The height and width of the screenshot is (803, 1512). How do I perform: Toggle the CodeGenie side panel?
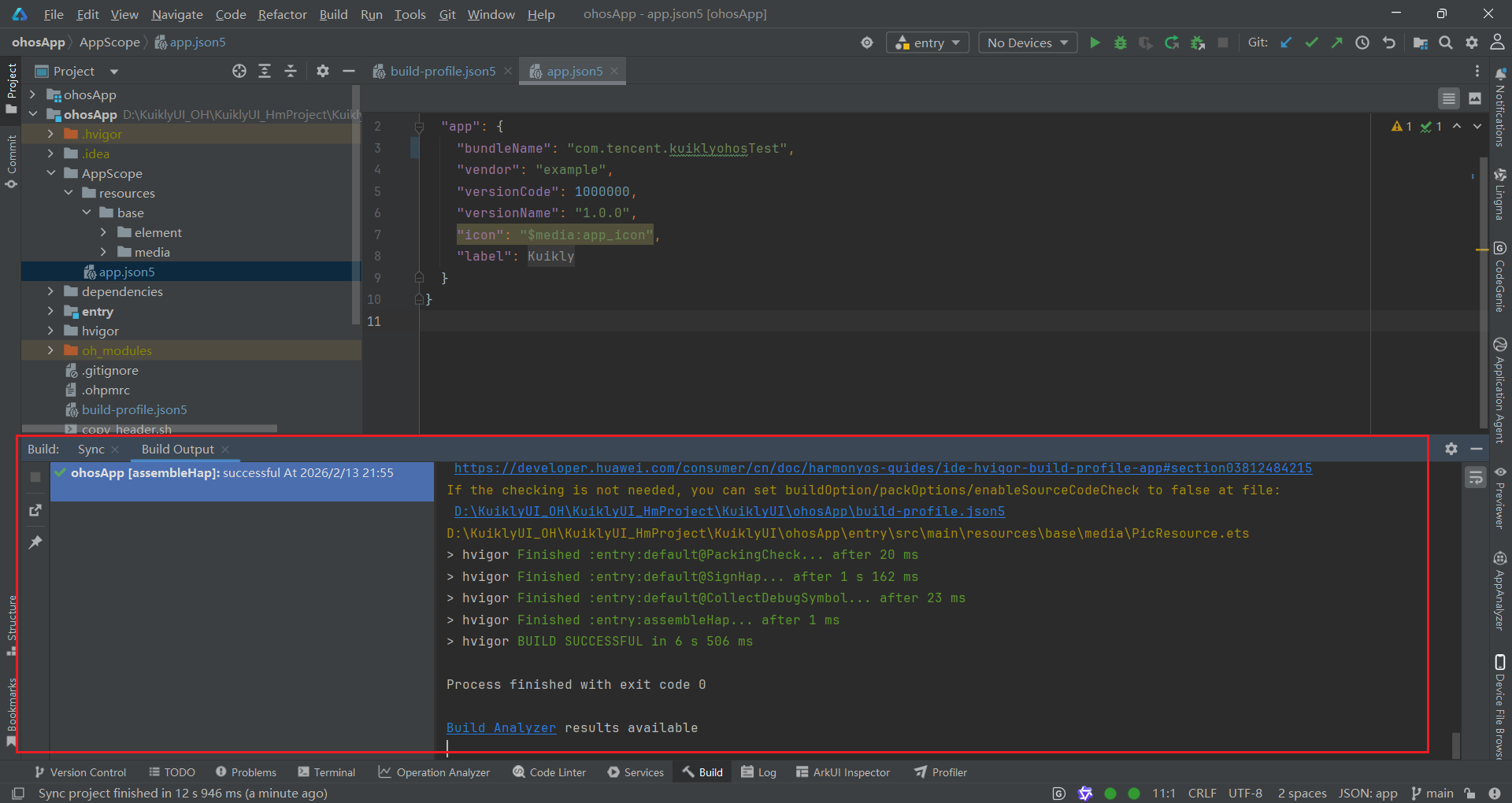click(1500, 277)
